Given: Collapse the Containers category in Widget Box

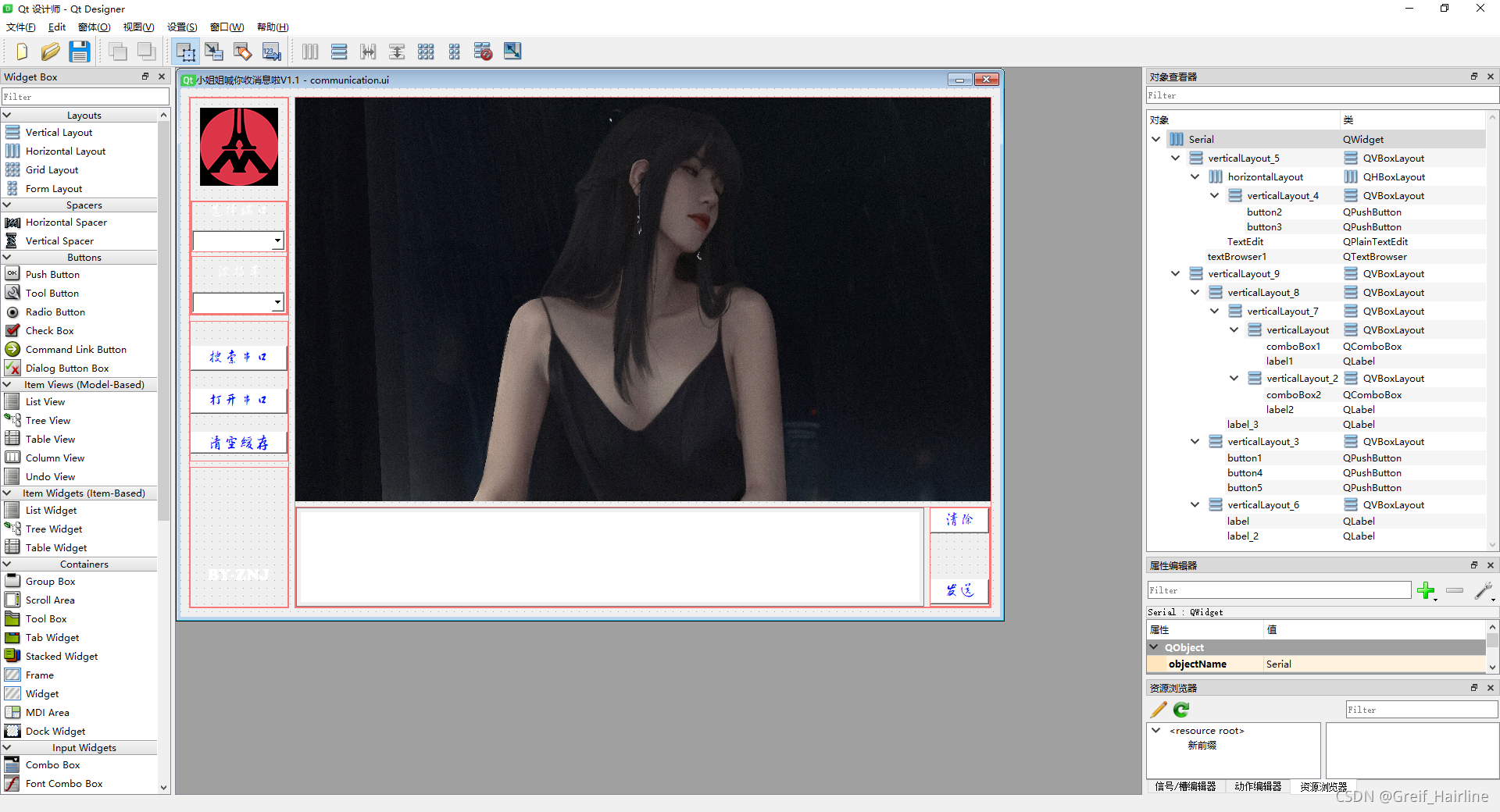Looking at the screenshot, I should 7,564.
